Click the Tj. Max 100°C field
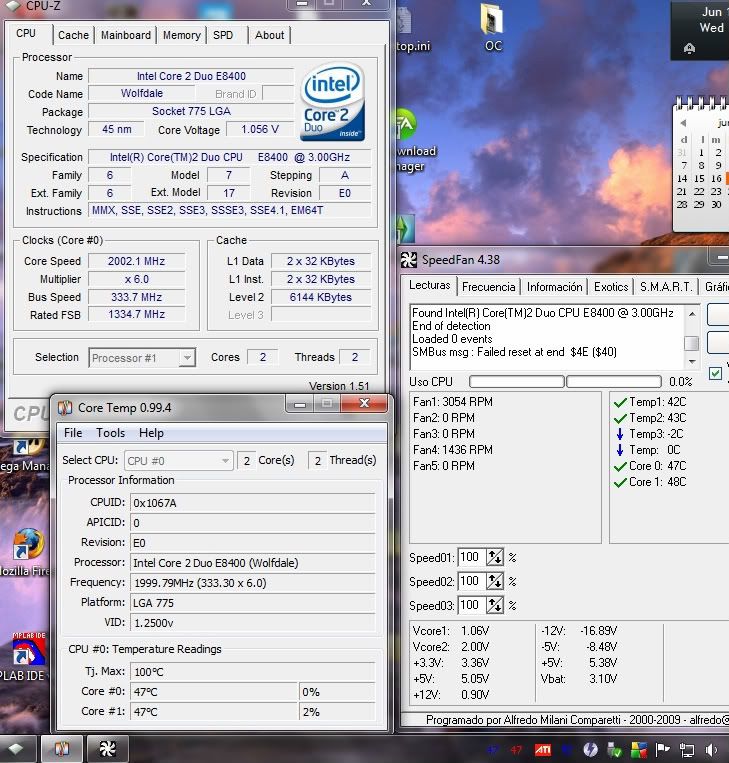This screenshot has width=729, height=763. [253, 672]
